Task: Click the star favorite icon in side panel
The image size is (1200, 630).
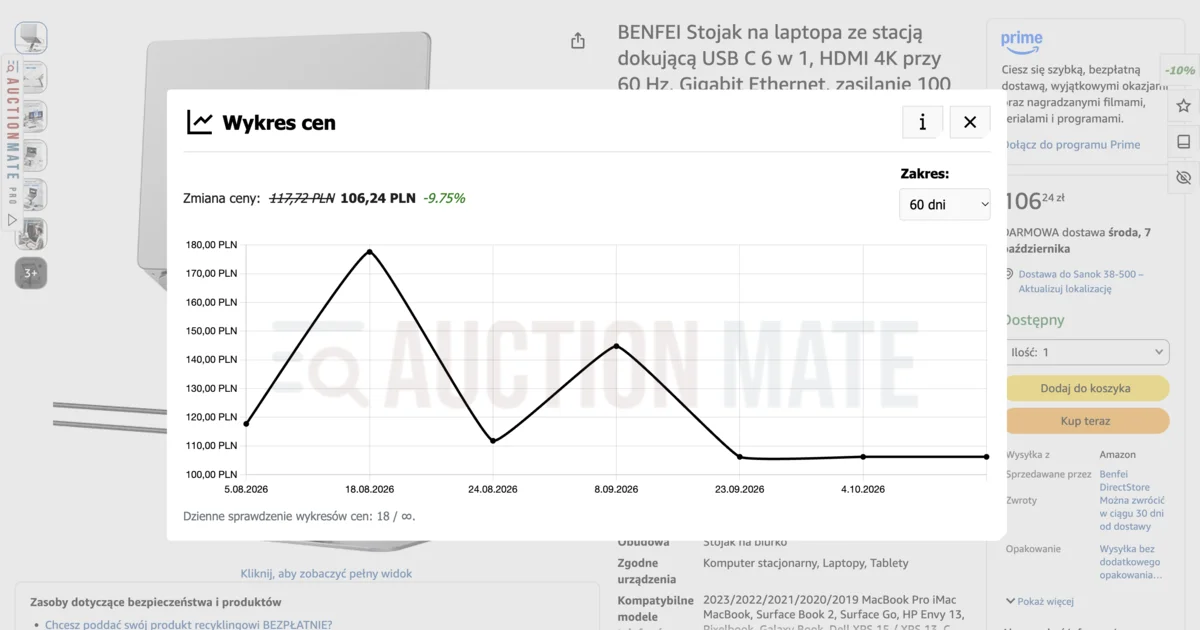Action: [x=1184, y=105]
